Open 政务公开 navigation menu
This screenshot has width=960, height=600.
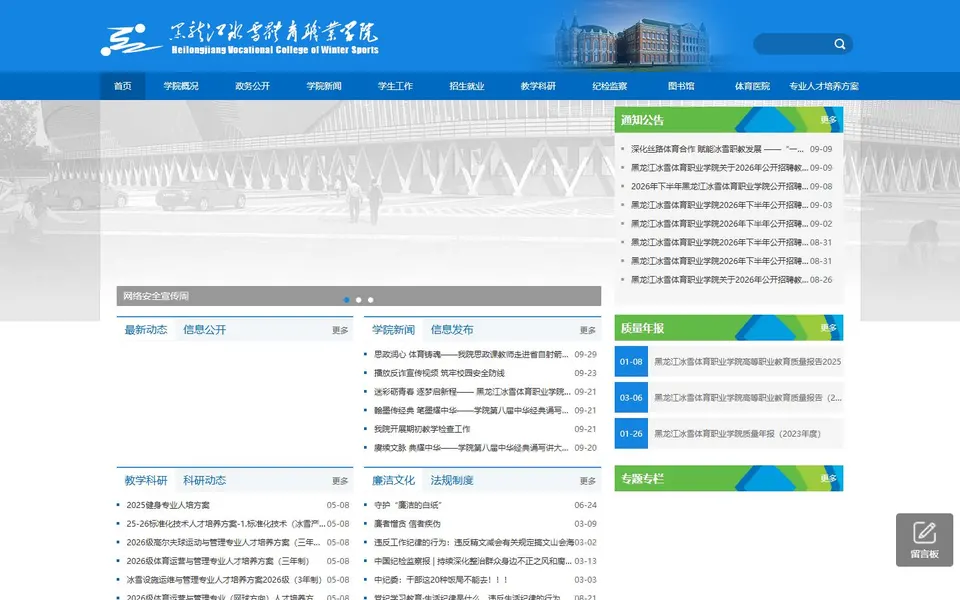tap(252, 86)
